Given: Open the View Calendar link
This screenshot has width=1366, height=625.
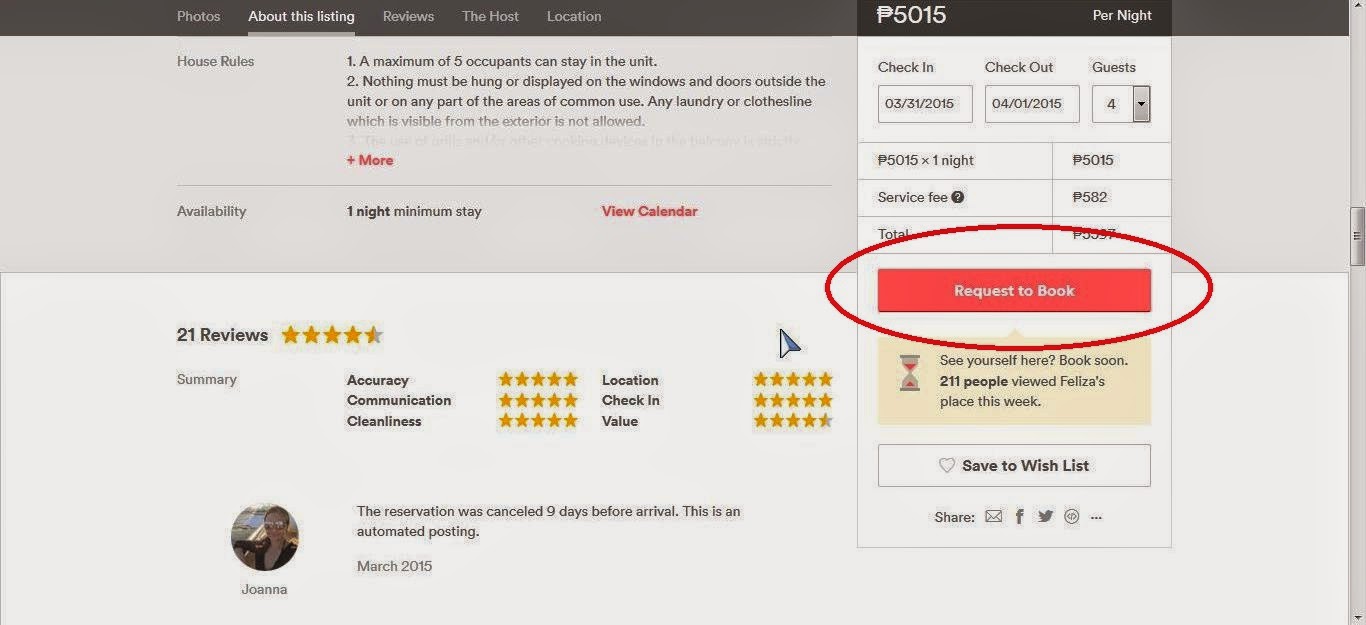Looking at the screenshot, I should click(x=649, y=211).
